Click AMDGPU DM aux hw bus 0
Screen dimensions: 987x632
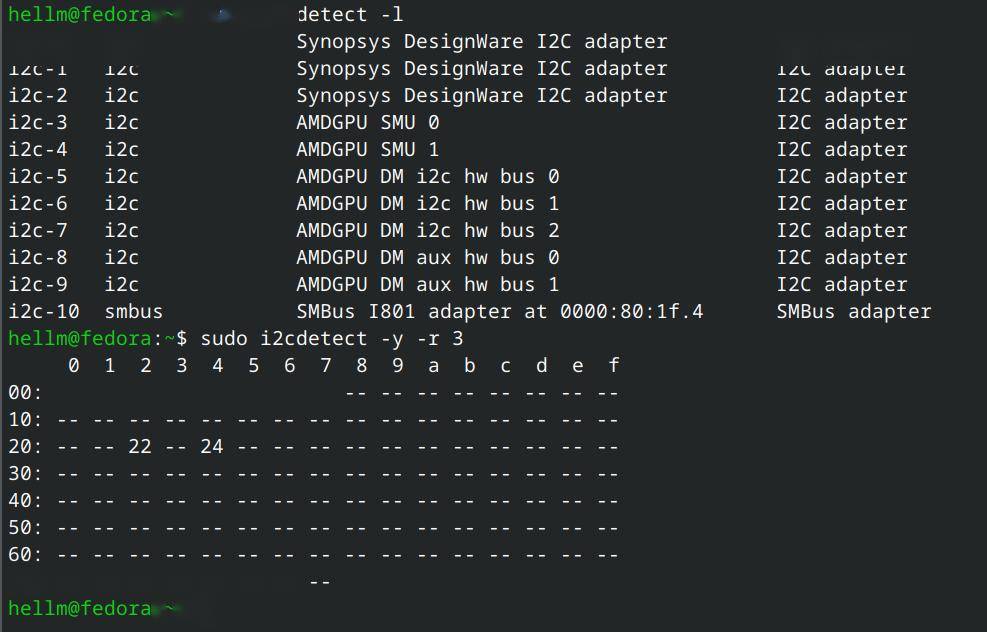[x=427, y=258]
